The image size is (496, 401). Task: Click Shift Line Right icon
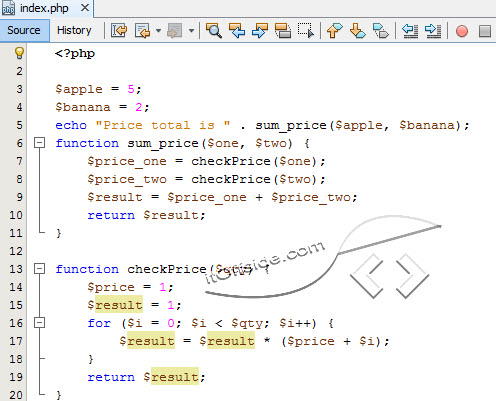(433, 31)
